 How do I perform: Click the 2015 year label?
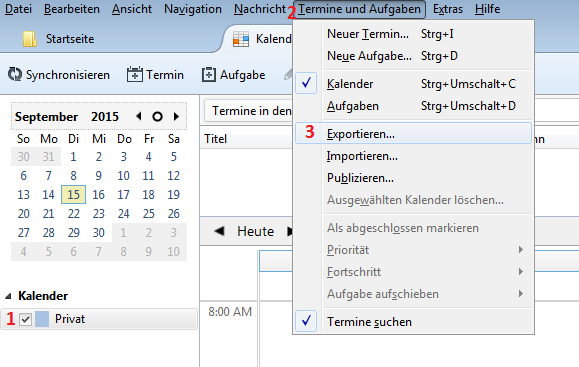[105, 117]
